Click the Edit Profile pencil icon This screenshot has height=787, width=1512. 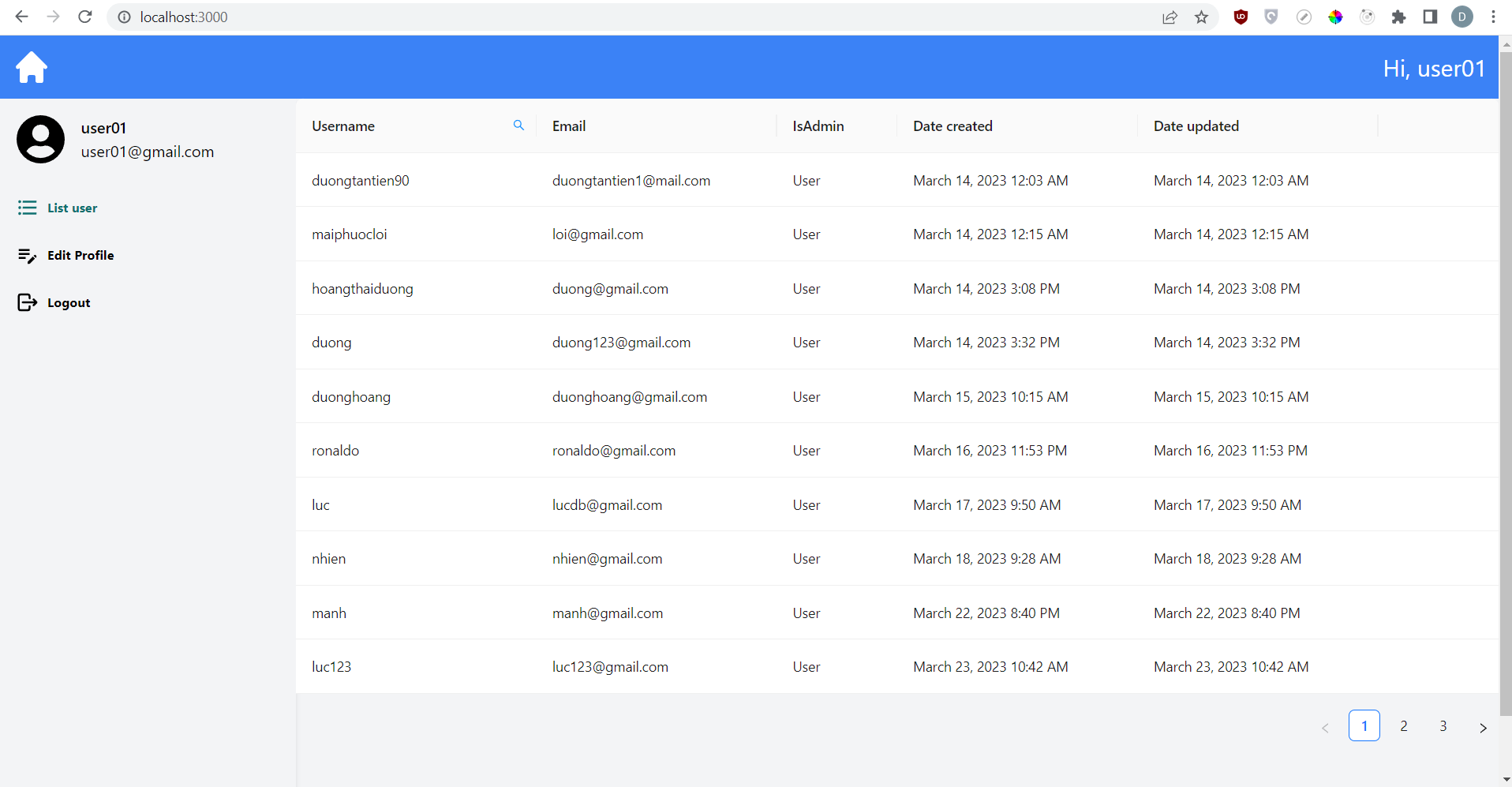(x=28, y=255)
